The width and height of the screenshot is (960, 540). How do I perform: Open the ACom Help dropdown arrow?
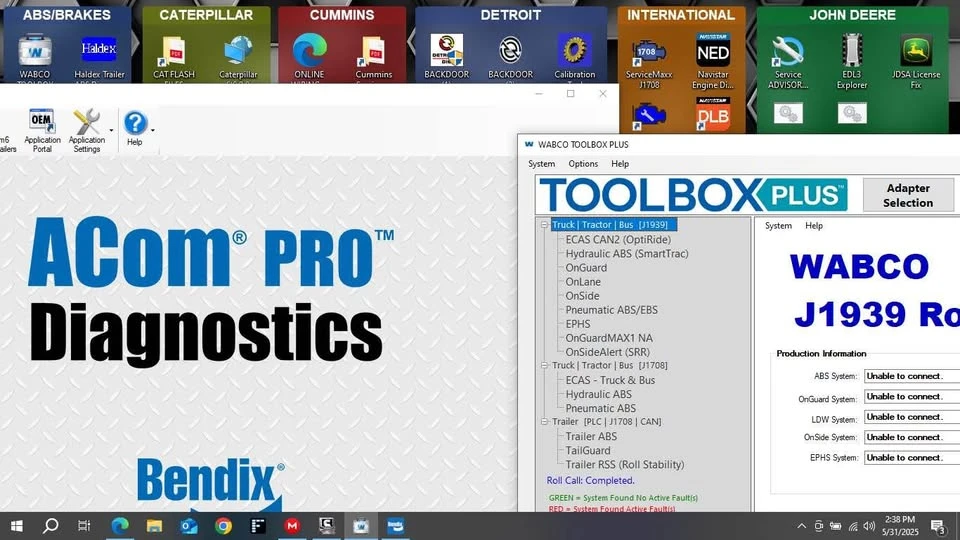point(152,130)
